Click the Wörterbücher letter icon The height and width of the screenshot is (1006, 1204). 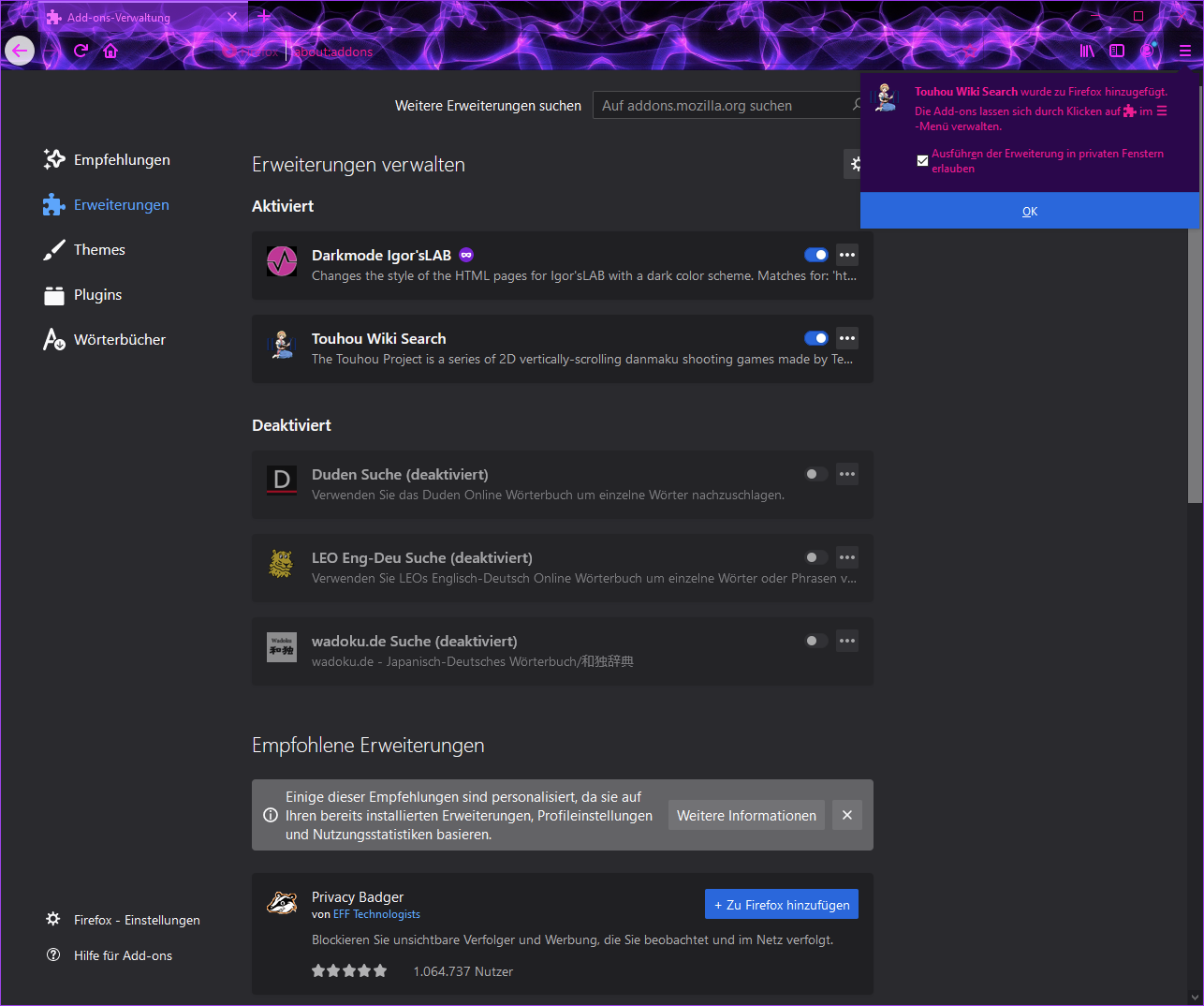point(54,339)
